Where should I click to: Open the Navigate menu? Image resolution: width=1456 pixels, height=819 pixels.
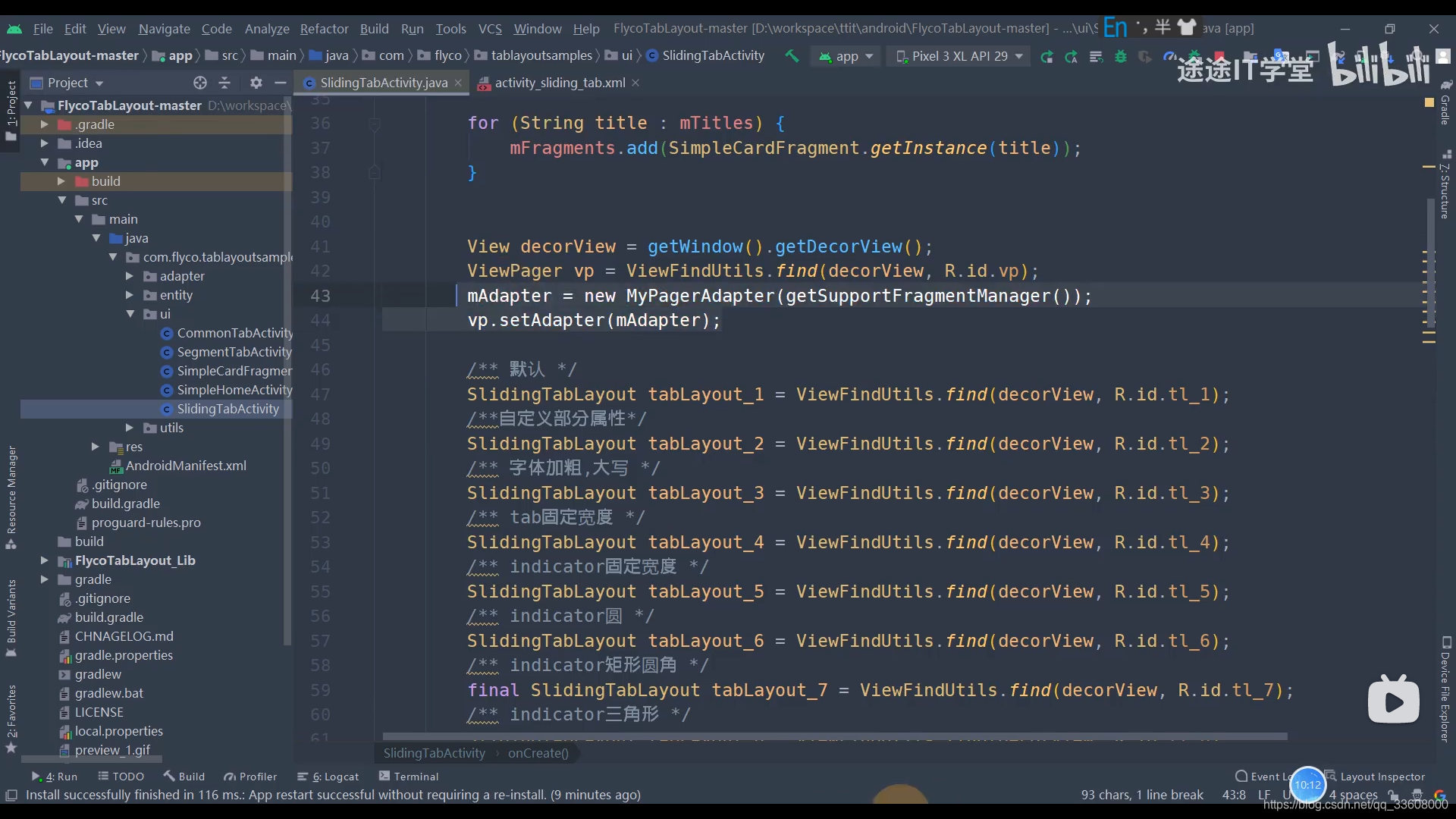pyautogui.click(x=164, y=29)
